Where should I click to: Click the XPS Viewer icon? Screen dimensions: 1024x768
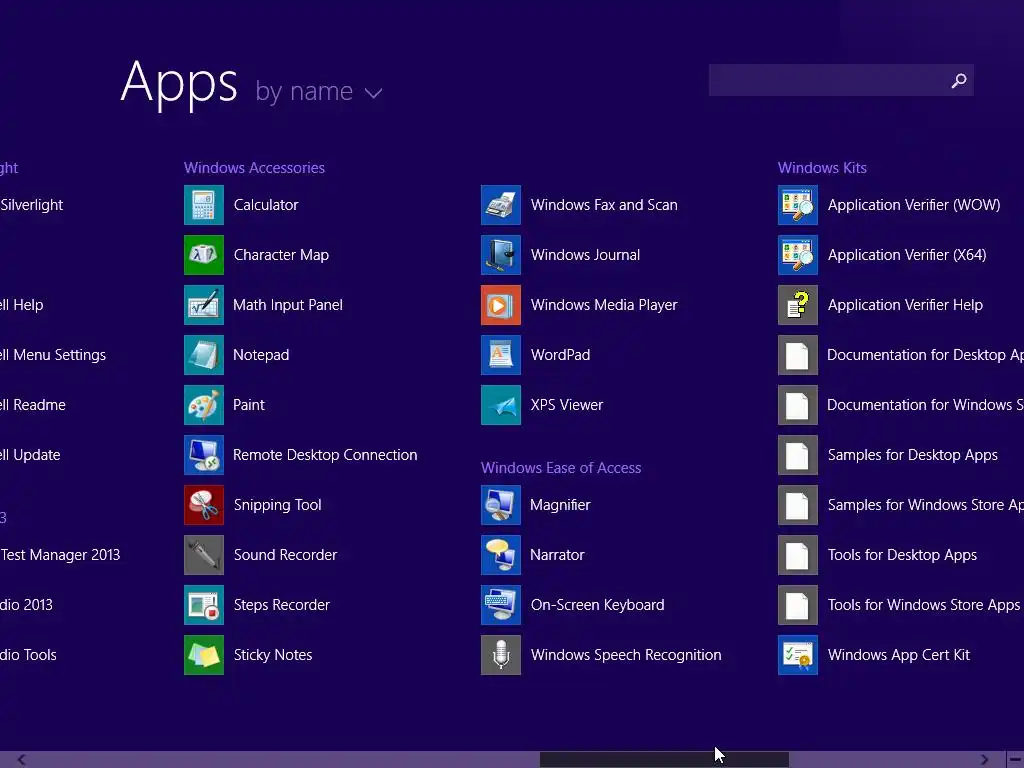tap(501, 405)
